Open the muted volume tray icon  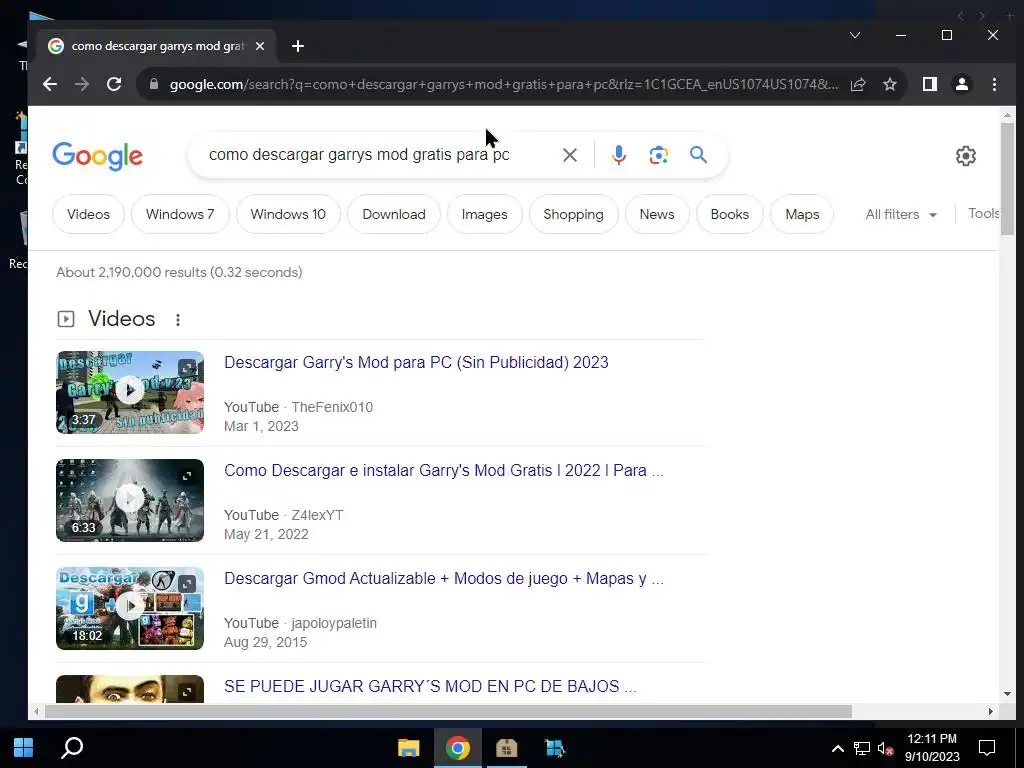pyautogui.click(x=885, y=748)
